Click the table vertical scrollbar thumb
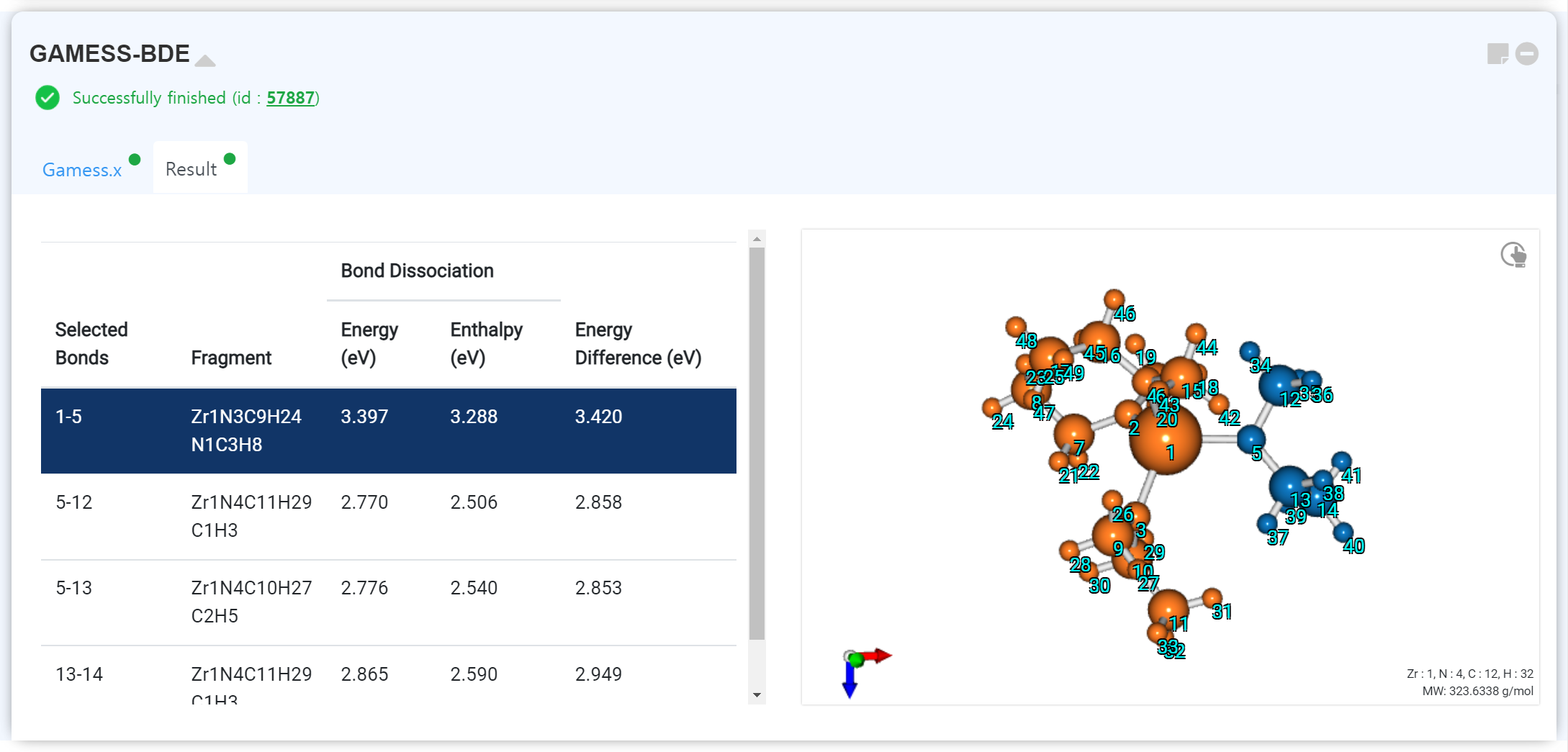The image size is (1568, 752). (757, 443)
